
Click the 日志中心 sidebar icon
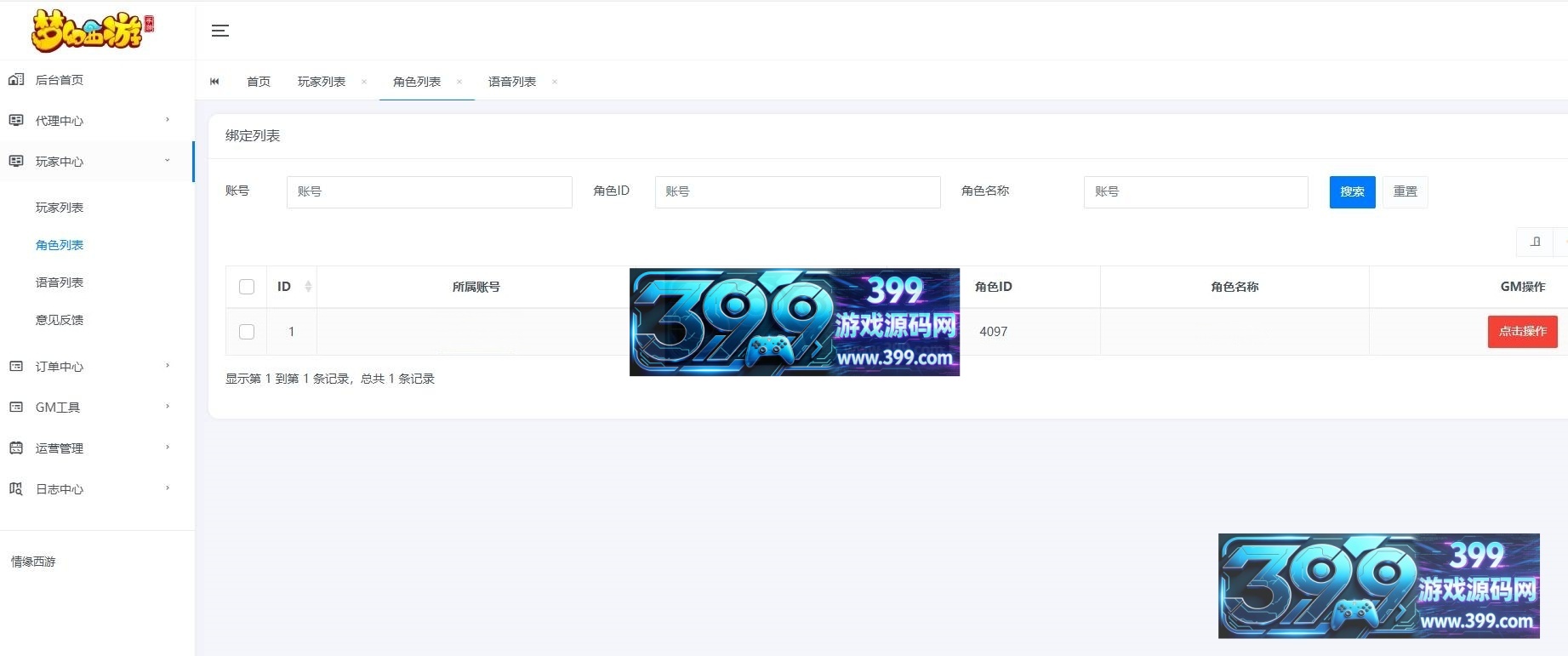coord(16,489)
